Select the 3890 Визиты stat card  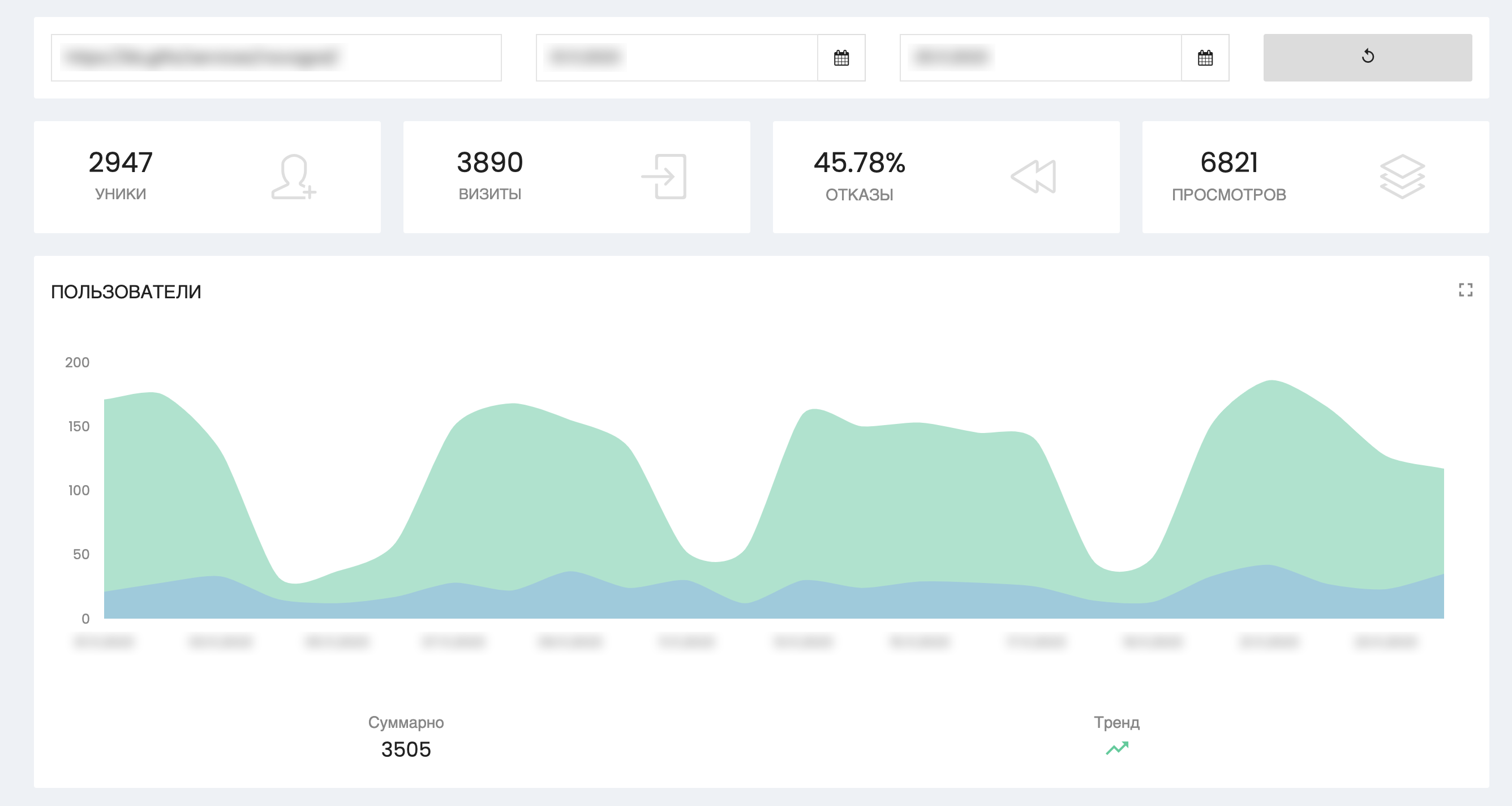[577, 177]
